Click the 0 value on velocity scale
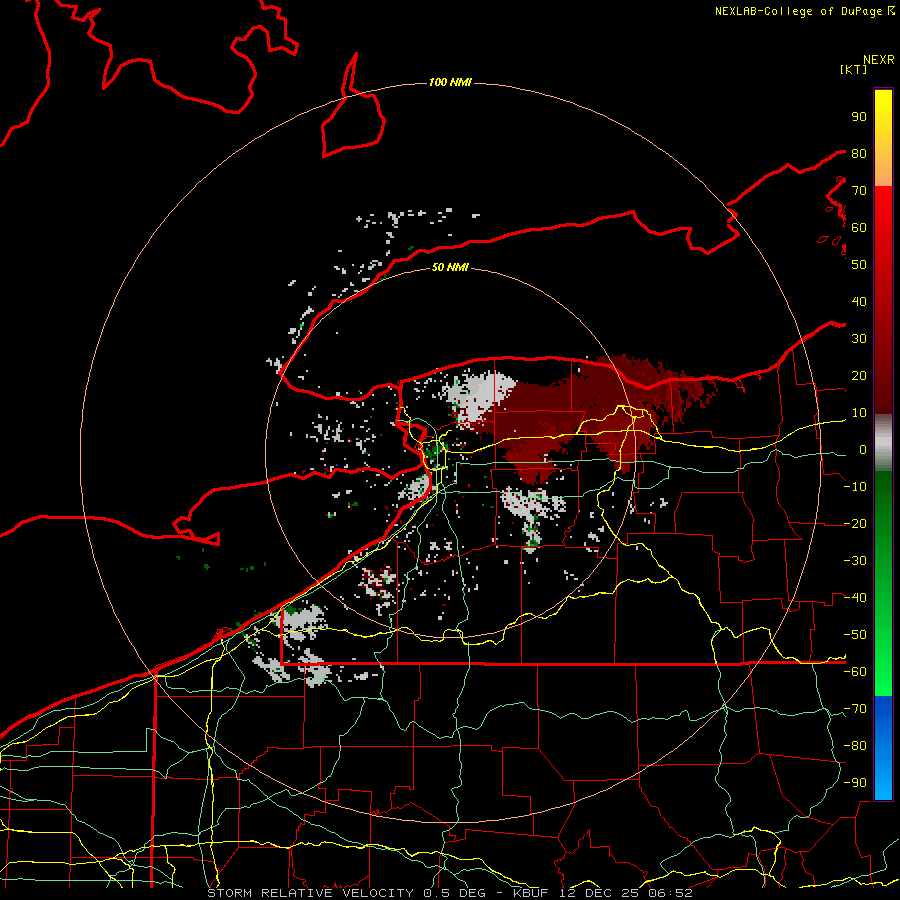This screenshot has height=900, width=900. (x=863, y=449)
